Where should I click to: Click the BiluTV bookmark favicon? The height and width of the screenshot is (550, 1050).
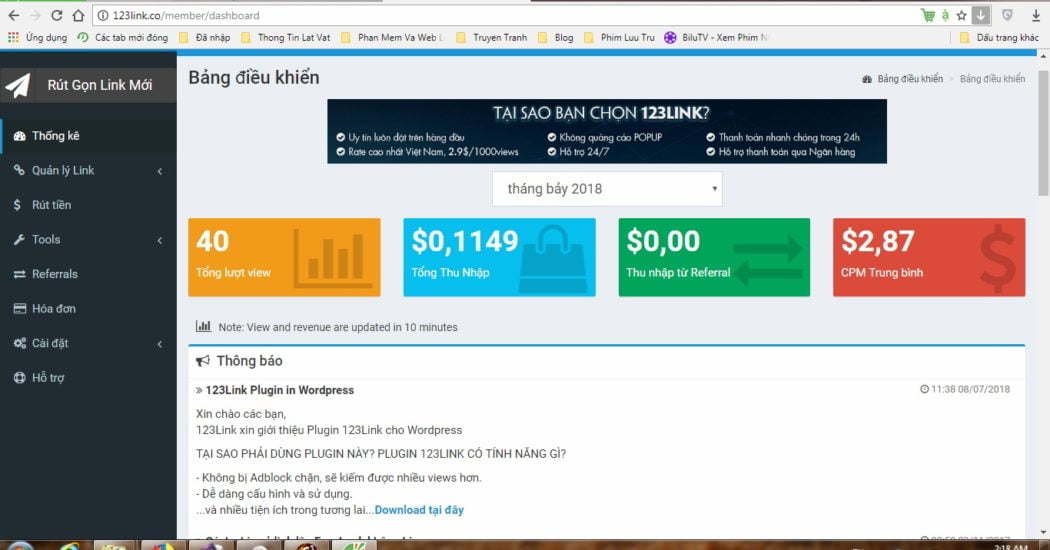[670, 38]
